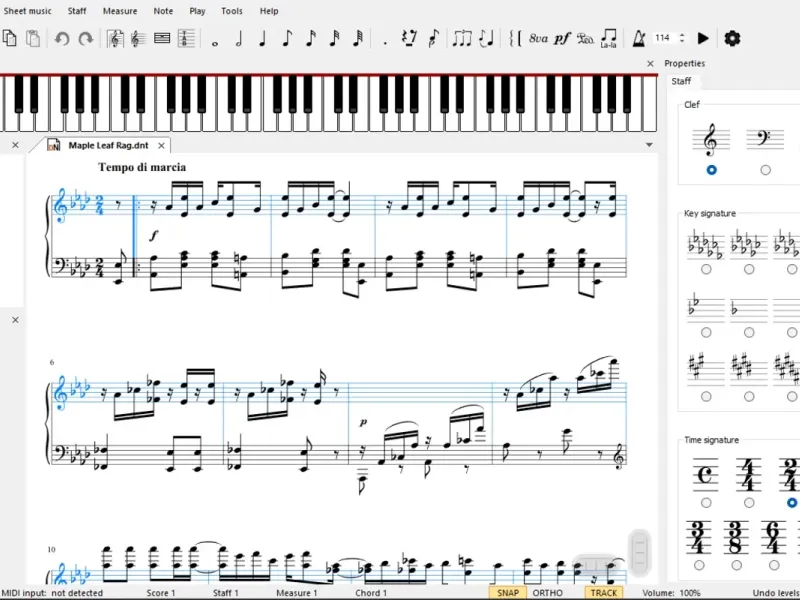The height and width of the screenshot is (600, 800).
Task: Open the Play menu
Action: (x=197, y=11)
